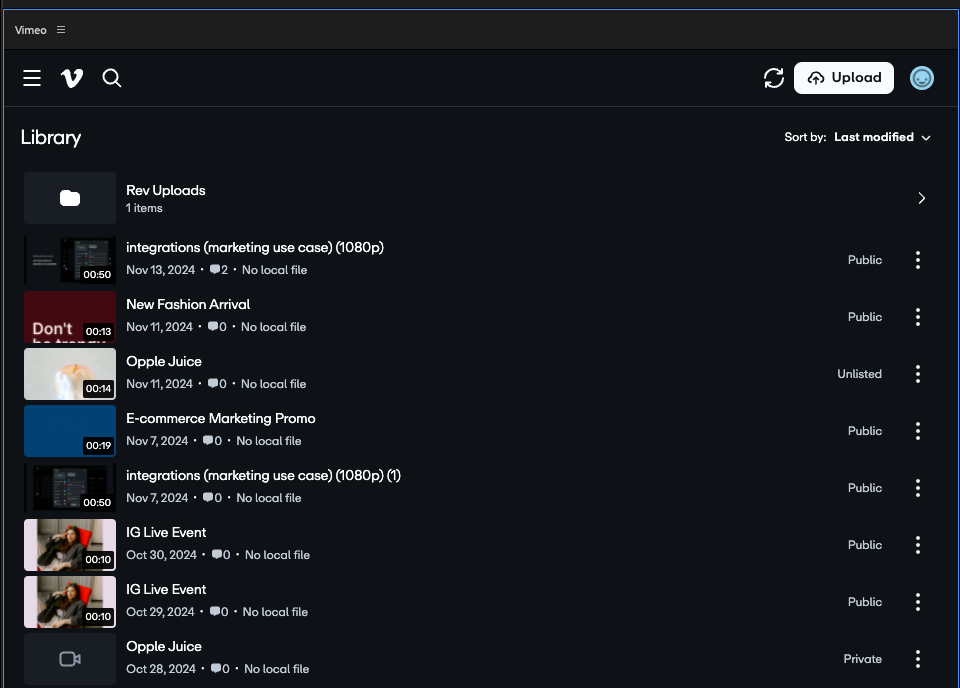Image resolution: width=960 pixels, height=688 pixels.
Task: Open options for private Opple Juice video
Action: click(917, 659)
